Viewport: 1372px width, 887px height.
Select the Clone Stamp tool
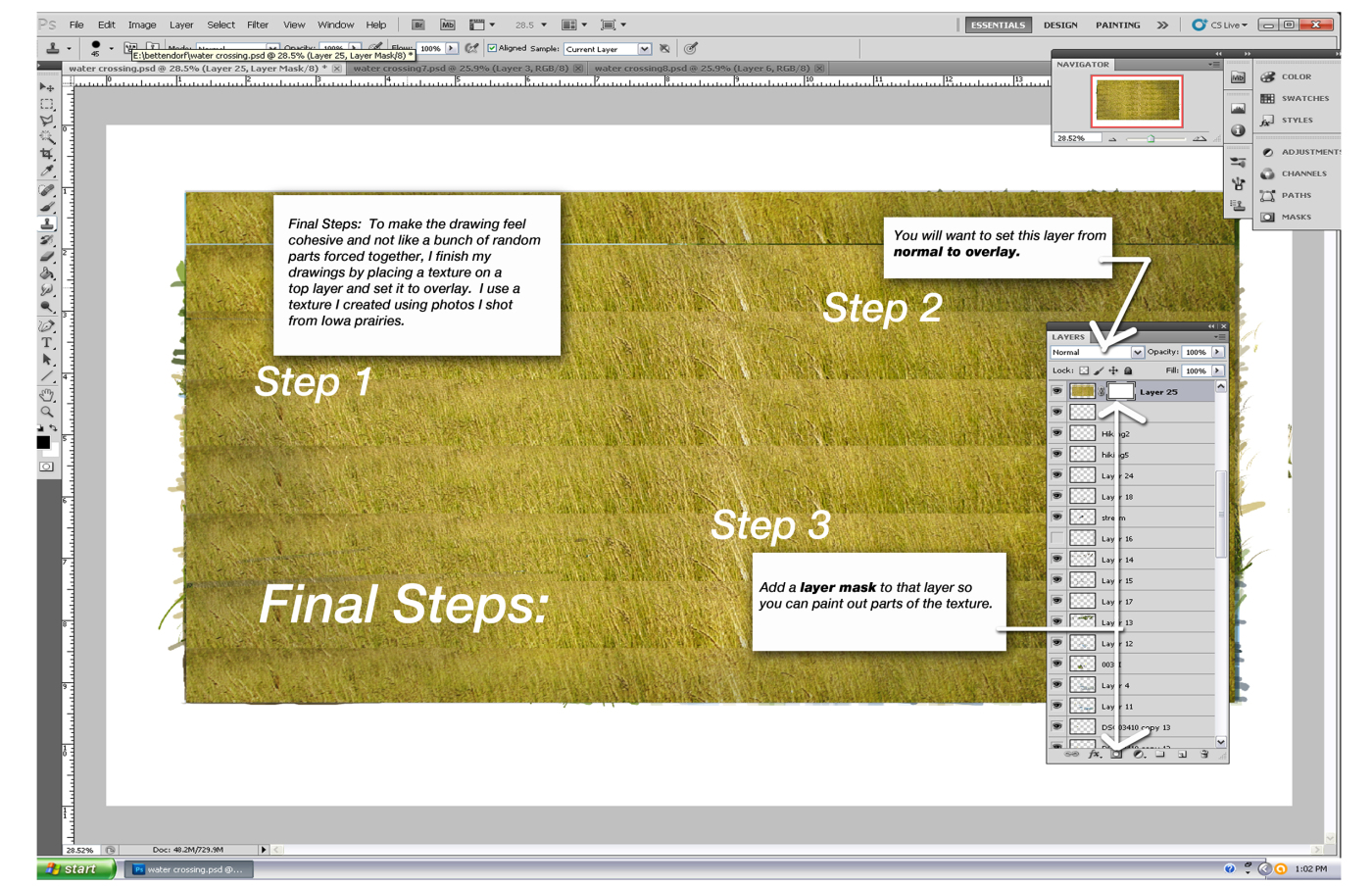46,223
